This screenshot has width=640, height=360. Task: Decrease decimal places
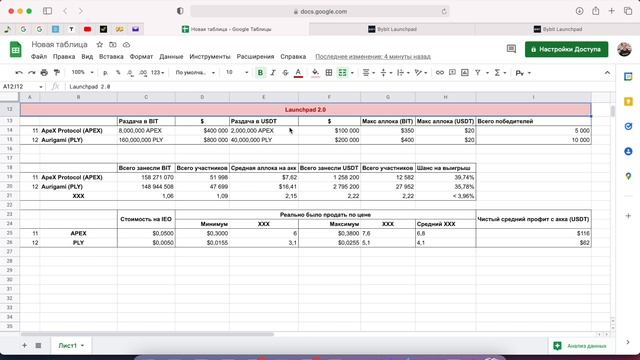pyautogui.click(x=130, y=73)
